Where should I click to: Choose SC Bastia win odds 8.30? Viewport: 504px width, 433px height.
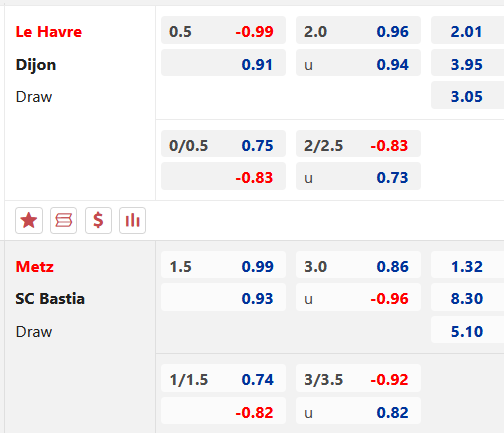[x=467, y=297]
